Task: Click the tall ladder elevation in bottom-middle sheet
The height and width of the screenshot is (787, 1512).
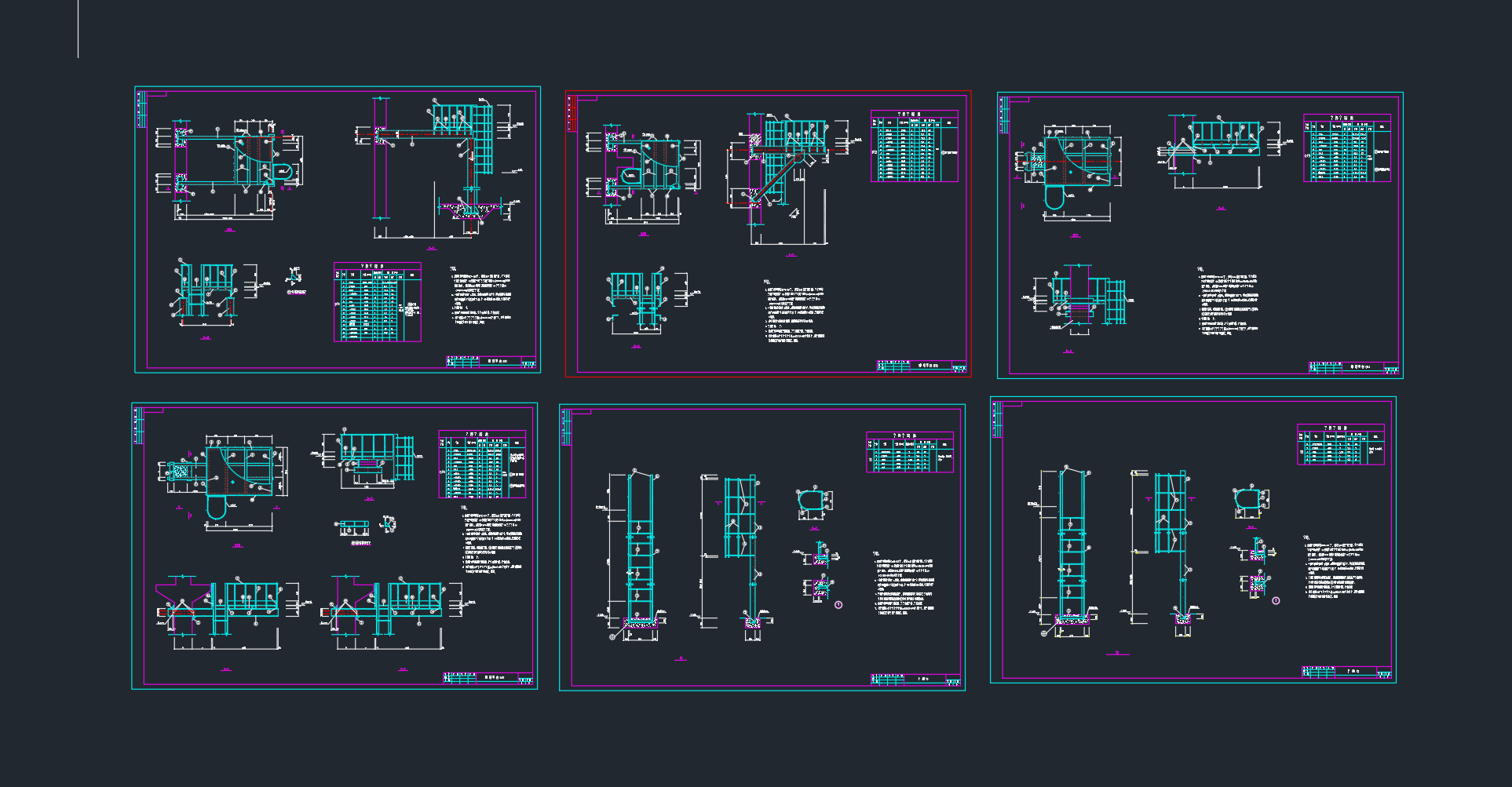Action: click(640, 549)
